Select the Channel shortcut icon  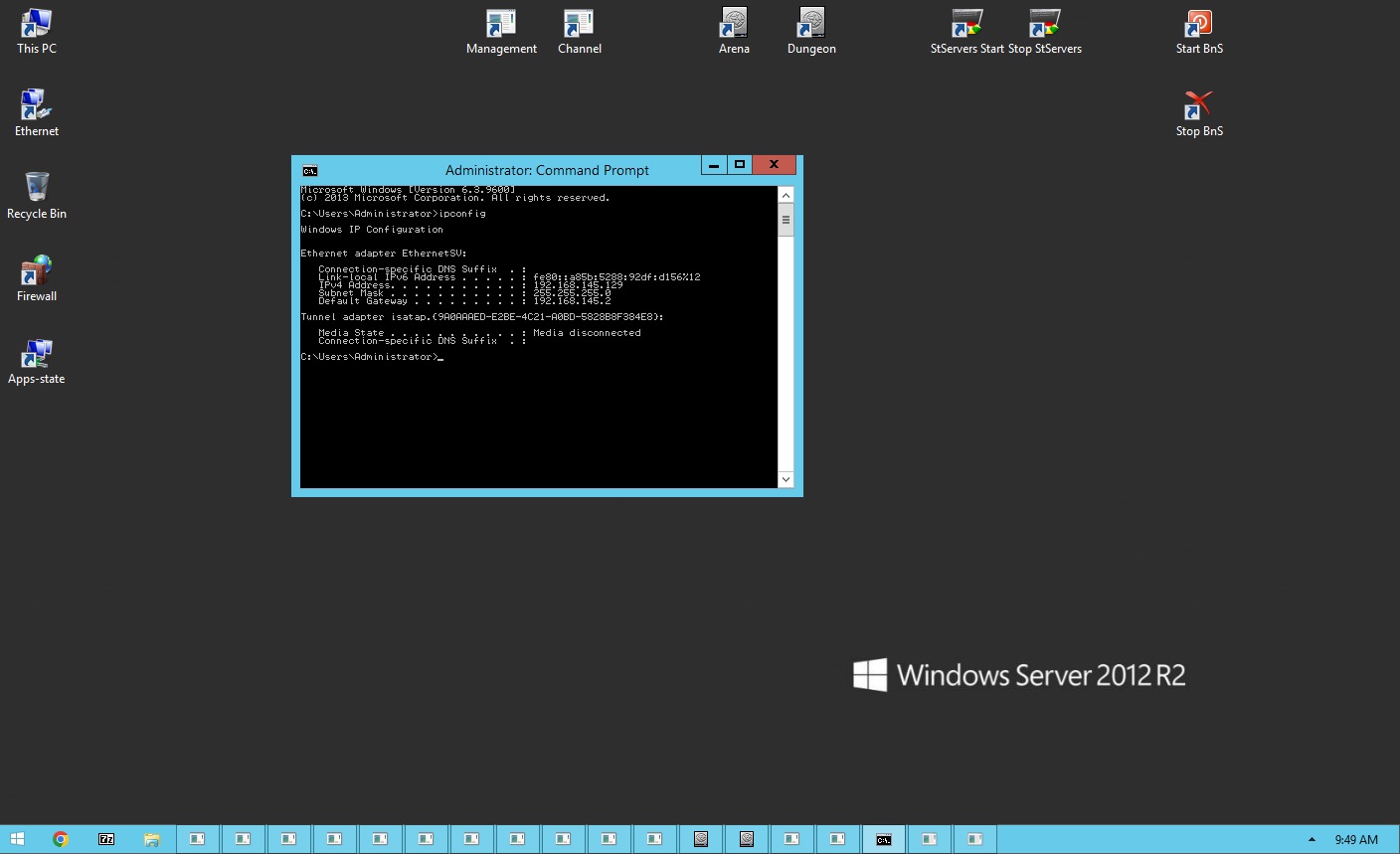(x=580, y=31)
